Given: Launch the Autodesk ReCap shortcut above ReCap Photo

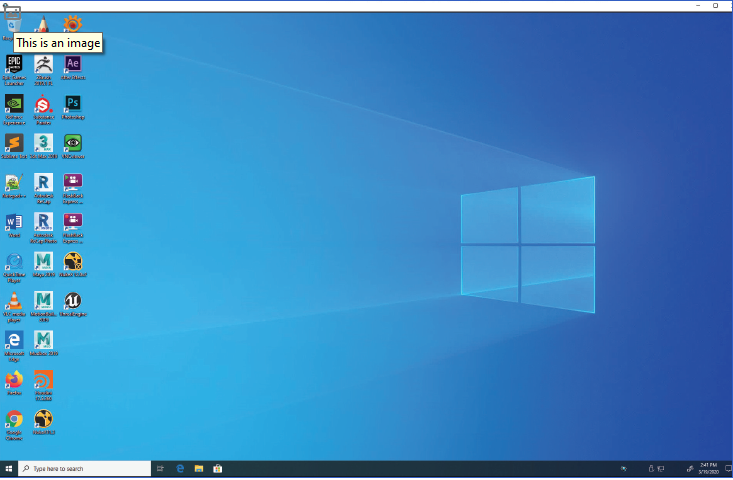Looking at the screenshot, I should [x=43, y=188].
